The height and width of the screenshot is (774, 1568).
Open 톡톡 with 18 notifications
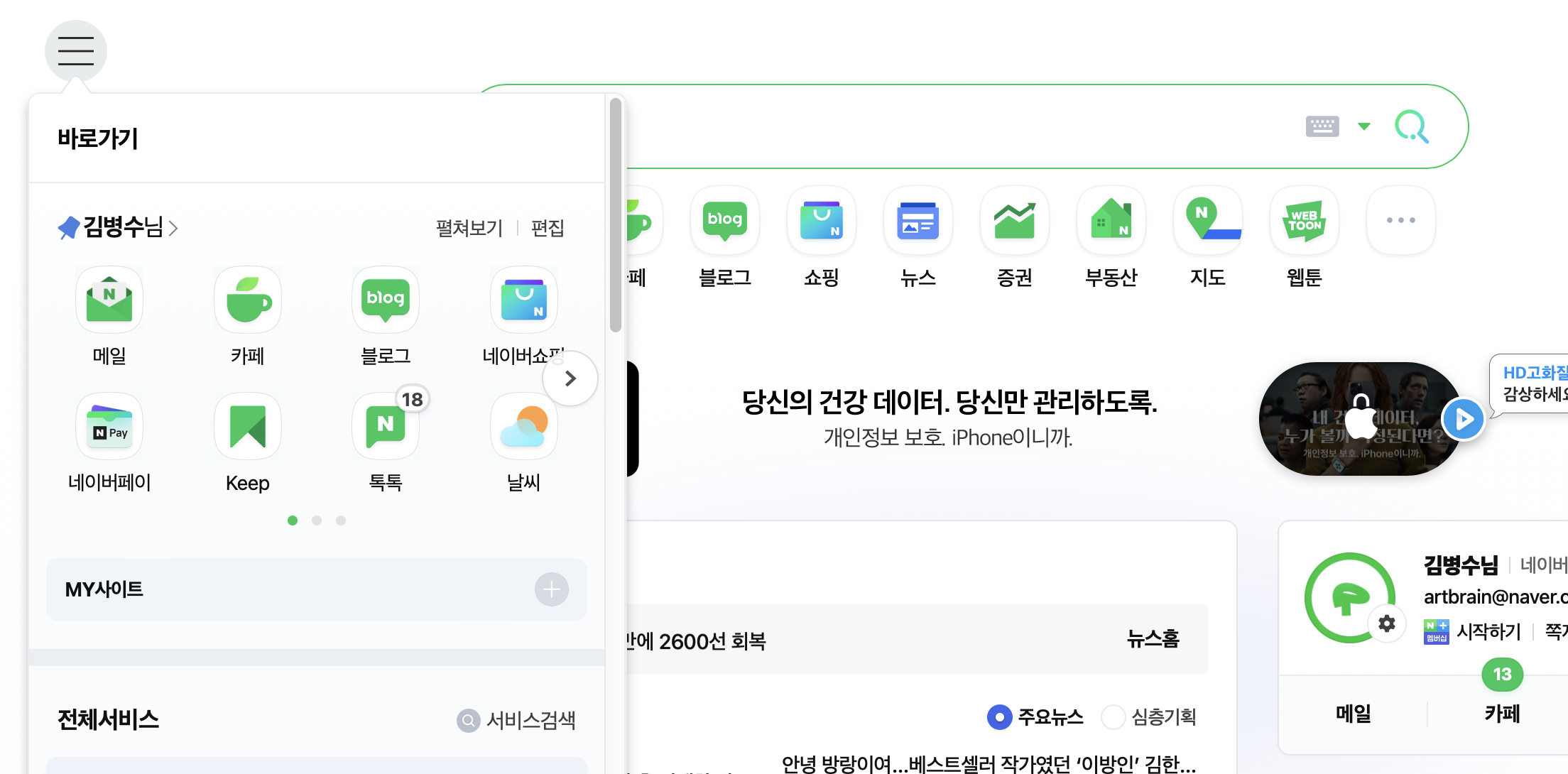[386, 427]
